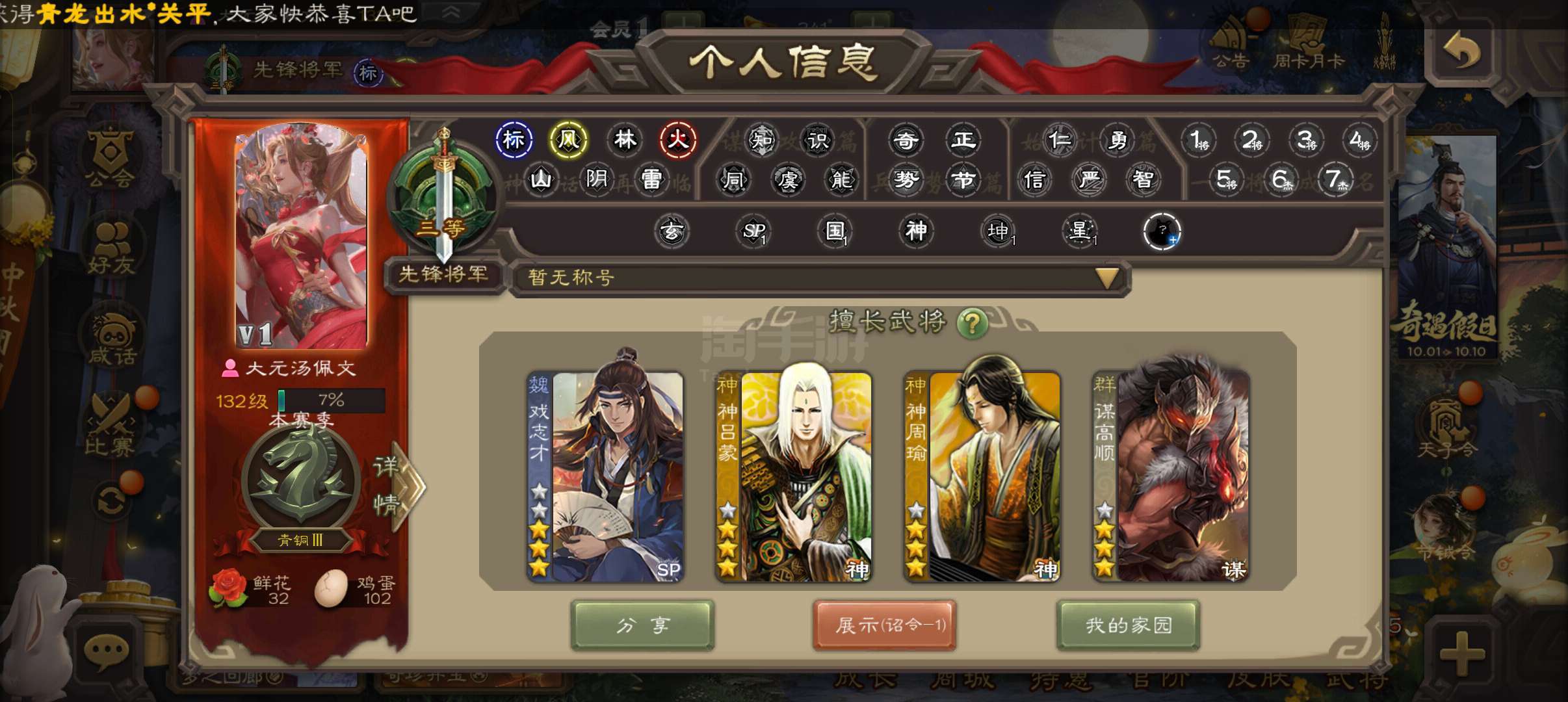Open the 周卡月卡 card icon

(1309, 42)
